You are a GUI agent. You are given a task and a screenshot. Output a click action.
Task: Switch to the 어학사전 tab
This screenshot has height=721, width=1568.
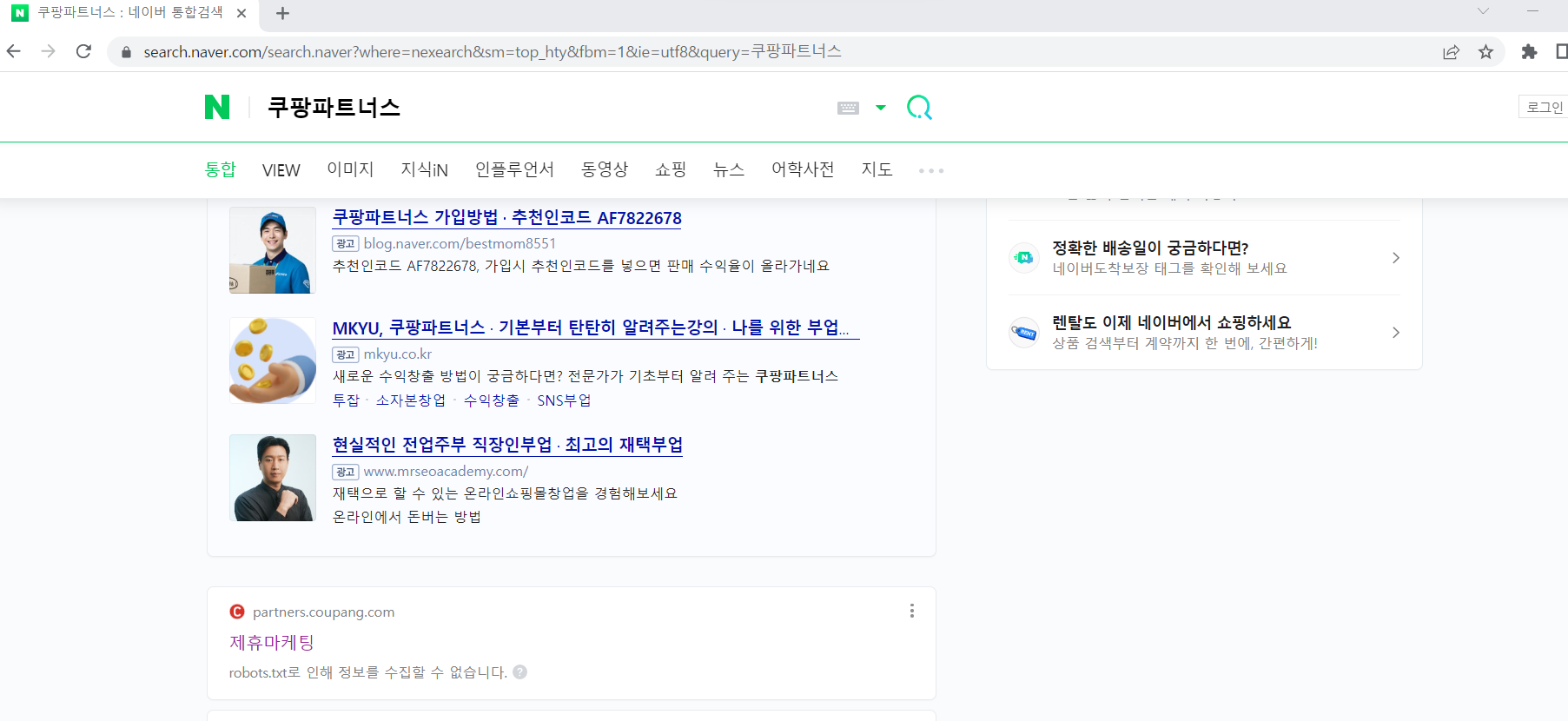pyautogui.click(x=803, y=169)
